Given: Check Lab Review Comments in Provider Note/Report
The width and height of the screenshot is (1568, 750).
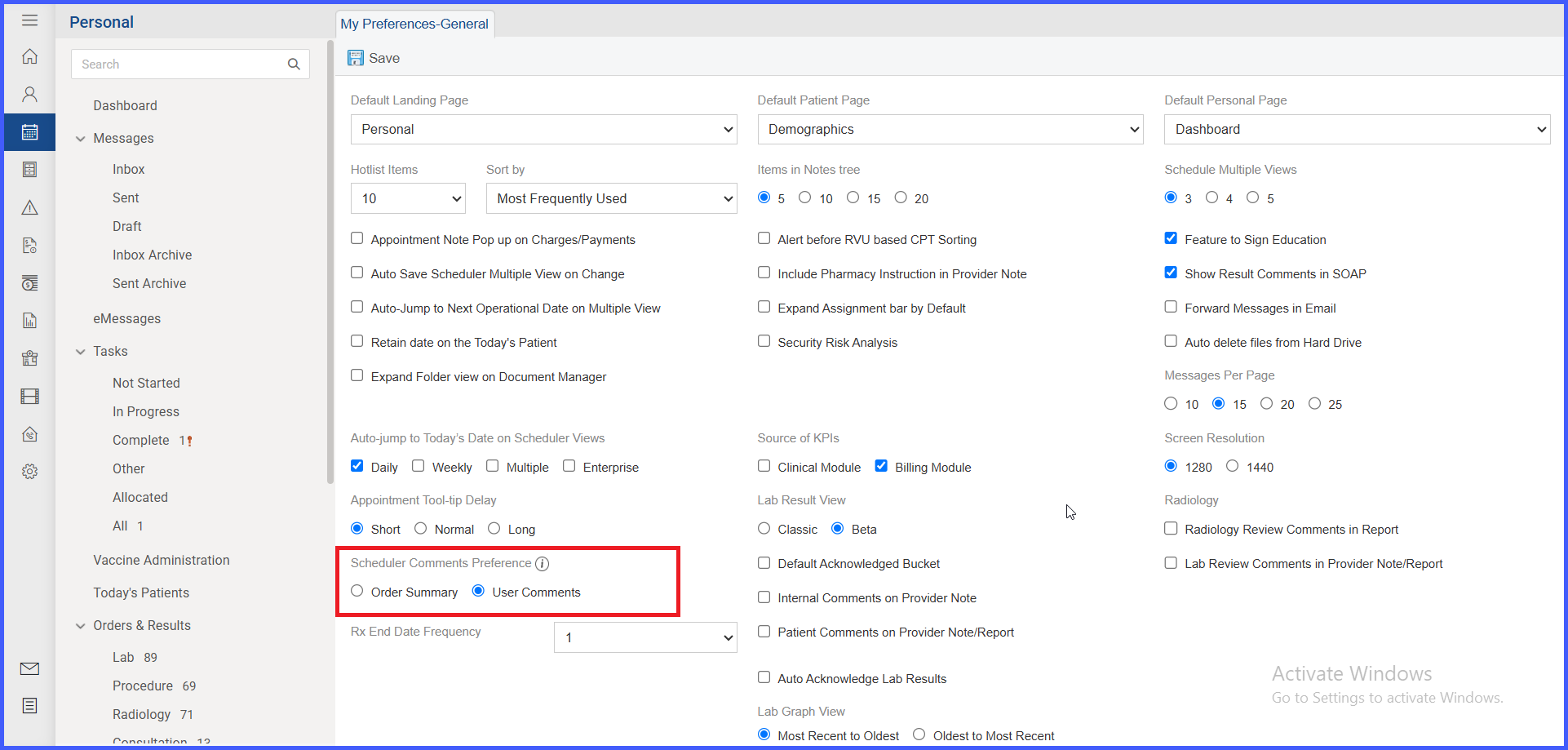Looking at the screenshot, I should (1171, 562).
